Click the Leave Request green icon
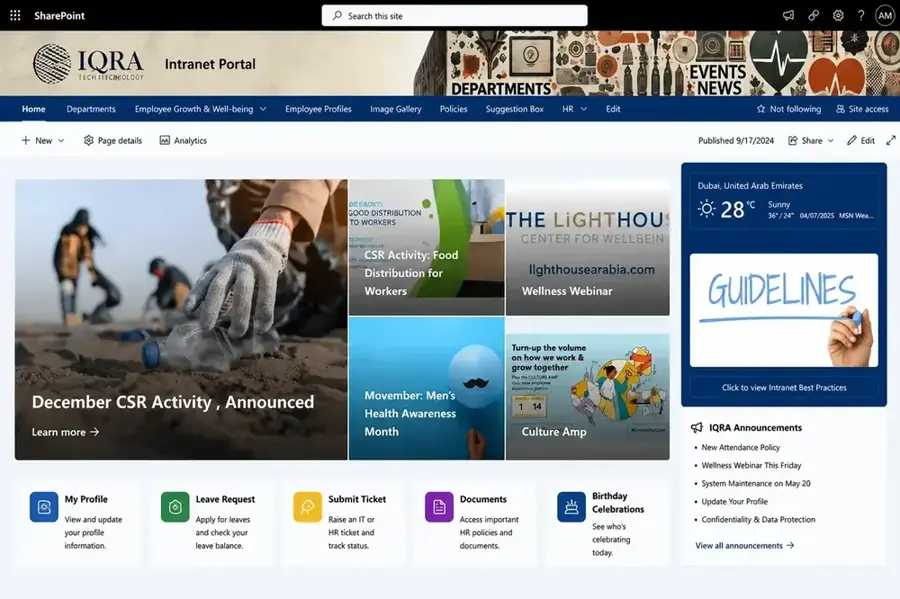This screenshot has height=599, width=900. tap(175, 507)
